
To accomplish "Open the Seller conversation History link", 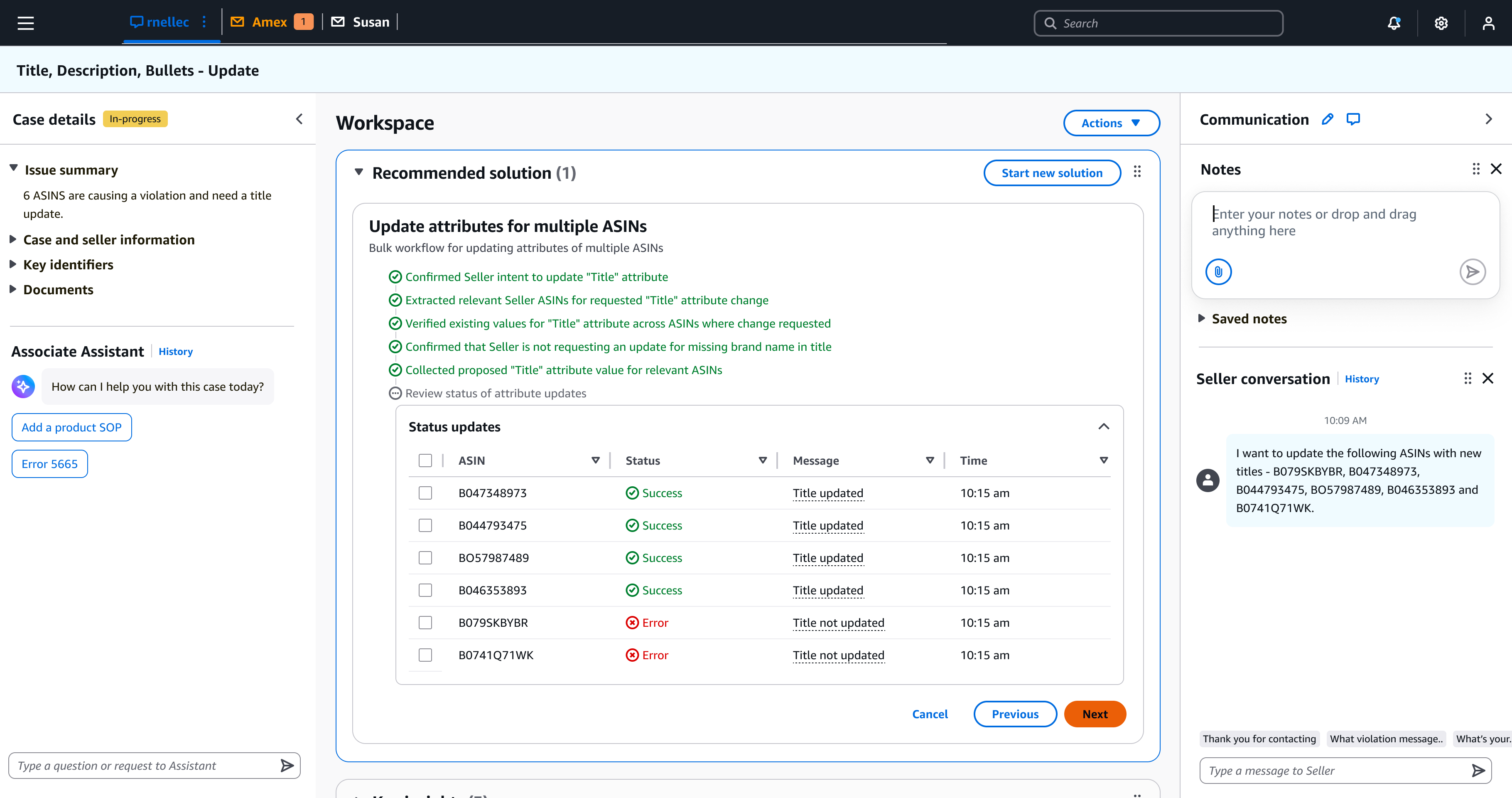I will coord(1362,379).
